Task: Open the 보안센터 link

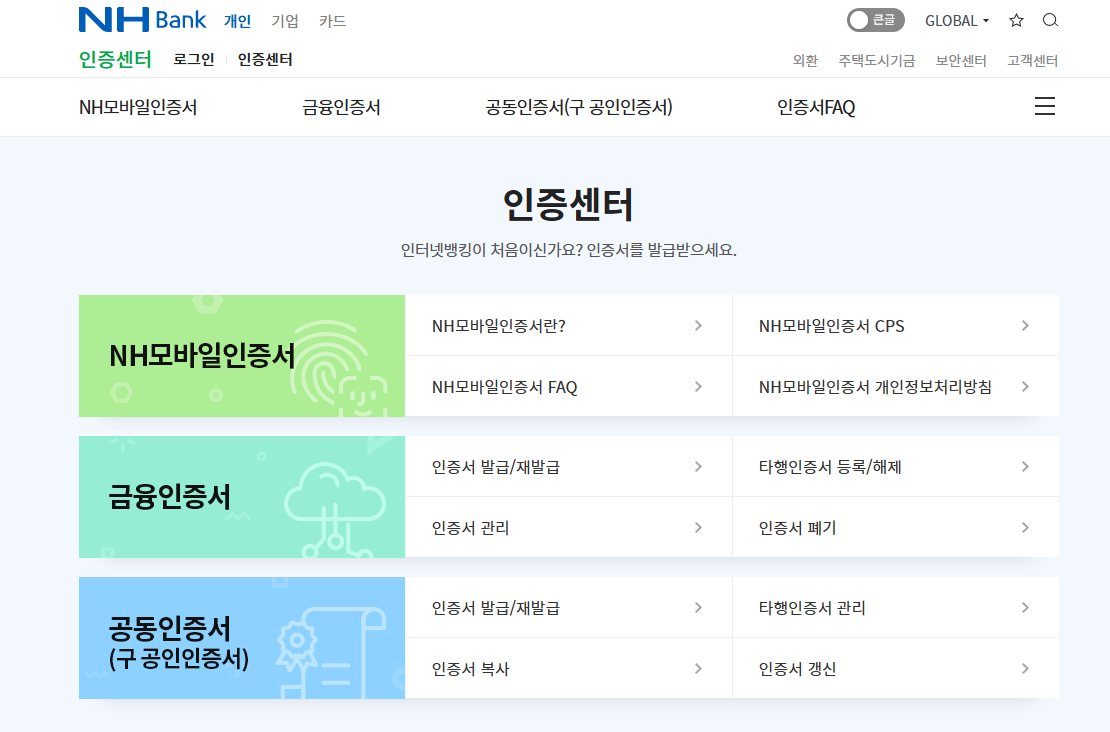Action: (x=961, y=61)
